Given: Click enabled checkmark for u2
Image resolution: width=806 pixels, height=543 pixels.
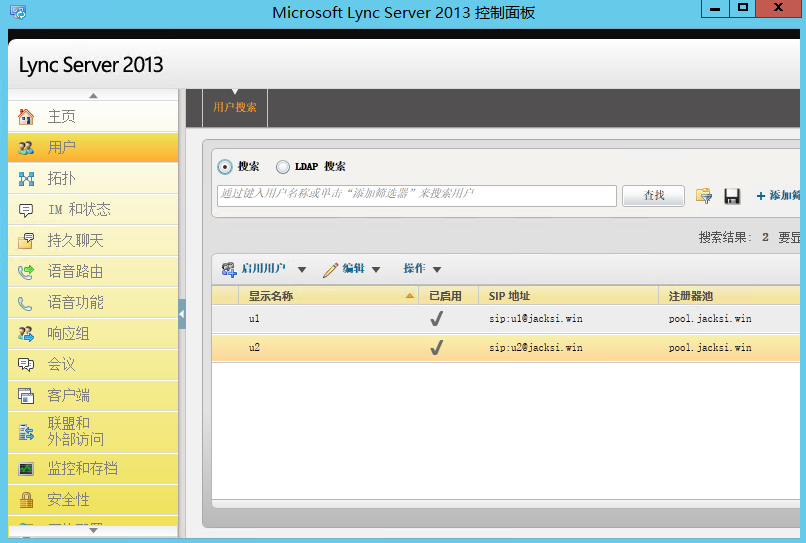Looking at the screenshot, I should (436, 348).
